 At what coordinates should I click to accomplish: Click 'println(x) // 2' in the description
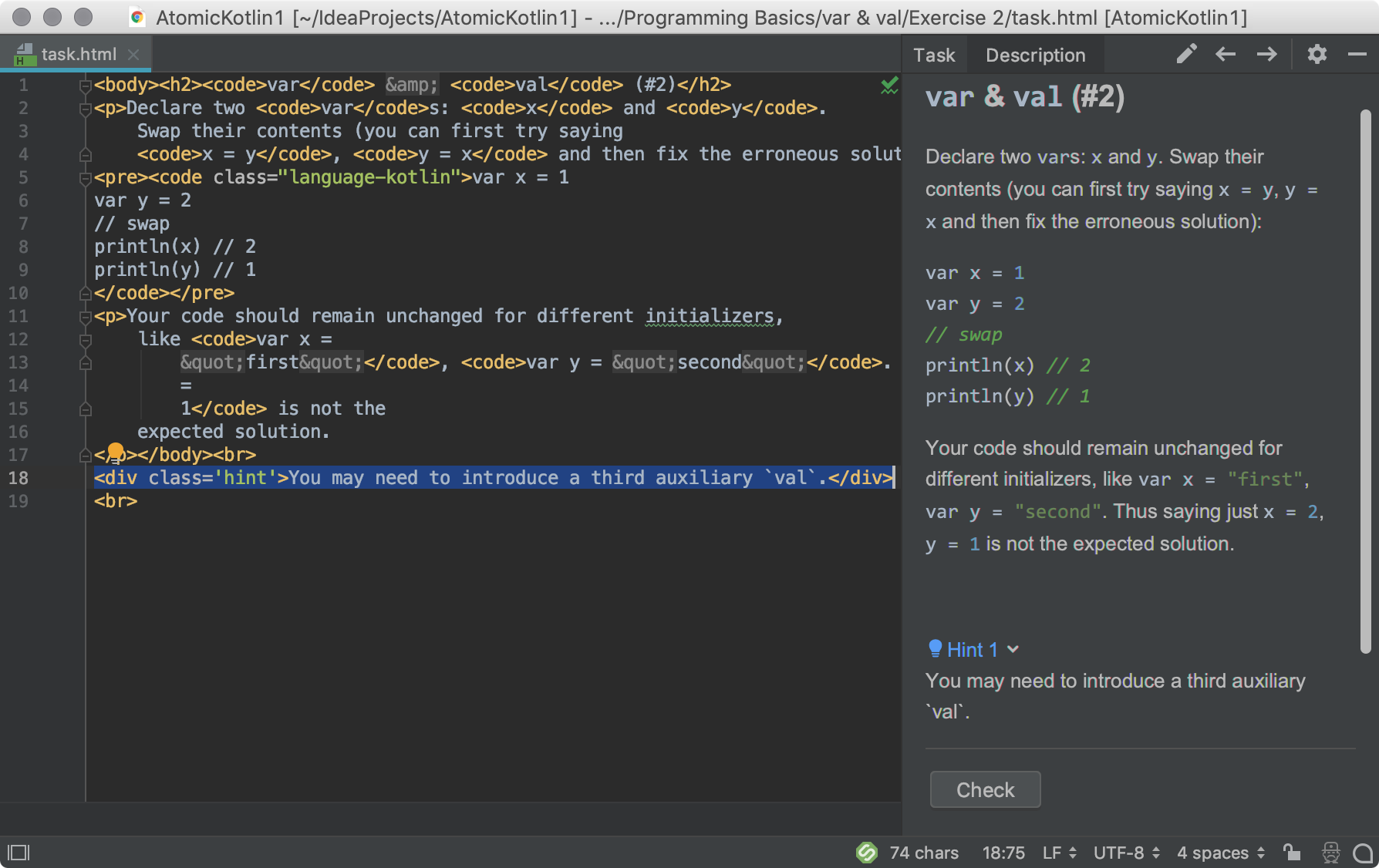[1007, 365]
